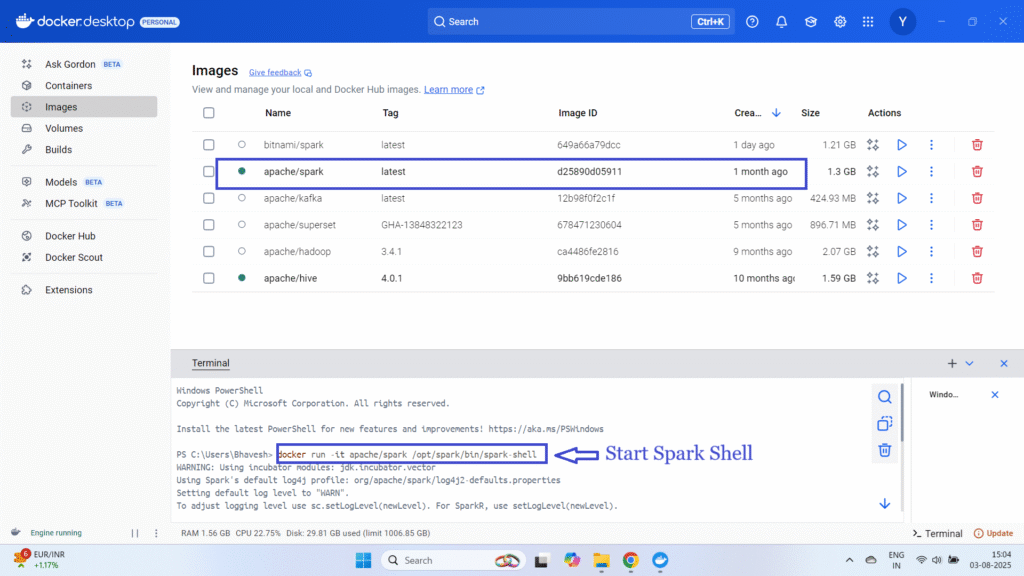The image size is (1024, 576).
Task: Go to Containers in the sidebar
Action: click(x=69, y=86)
